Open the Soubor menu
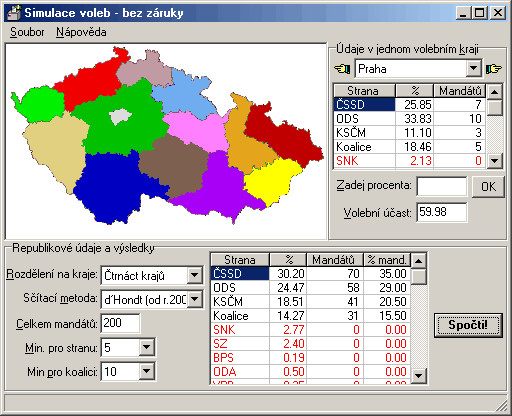 tap(27, 32)
